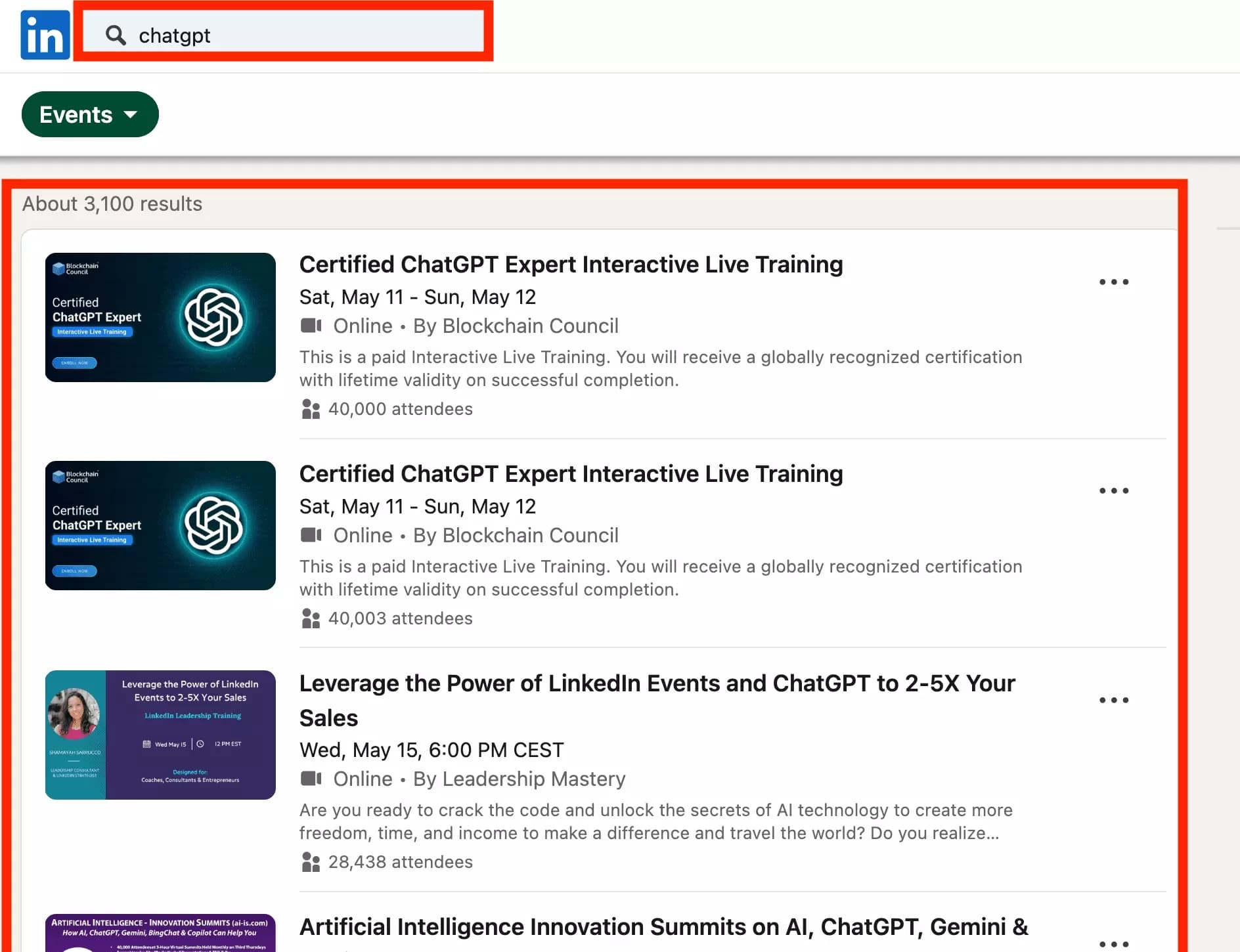Click the search magnifier icon
Screen dimensions: 1240x952
coord(116,35)
